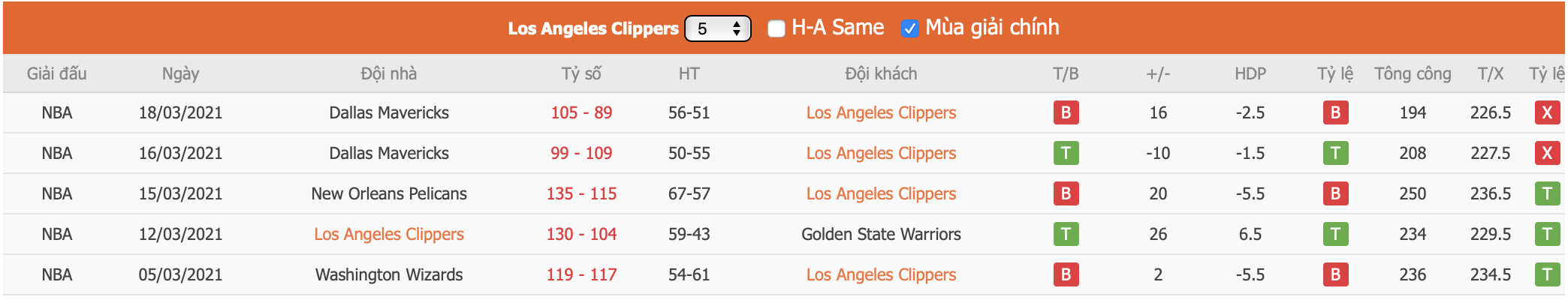The image size is (1568, 303).
Task: Open the 119 - 117 score link
Action: tap(581, 274)
